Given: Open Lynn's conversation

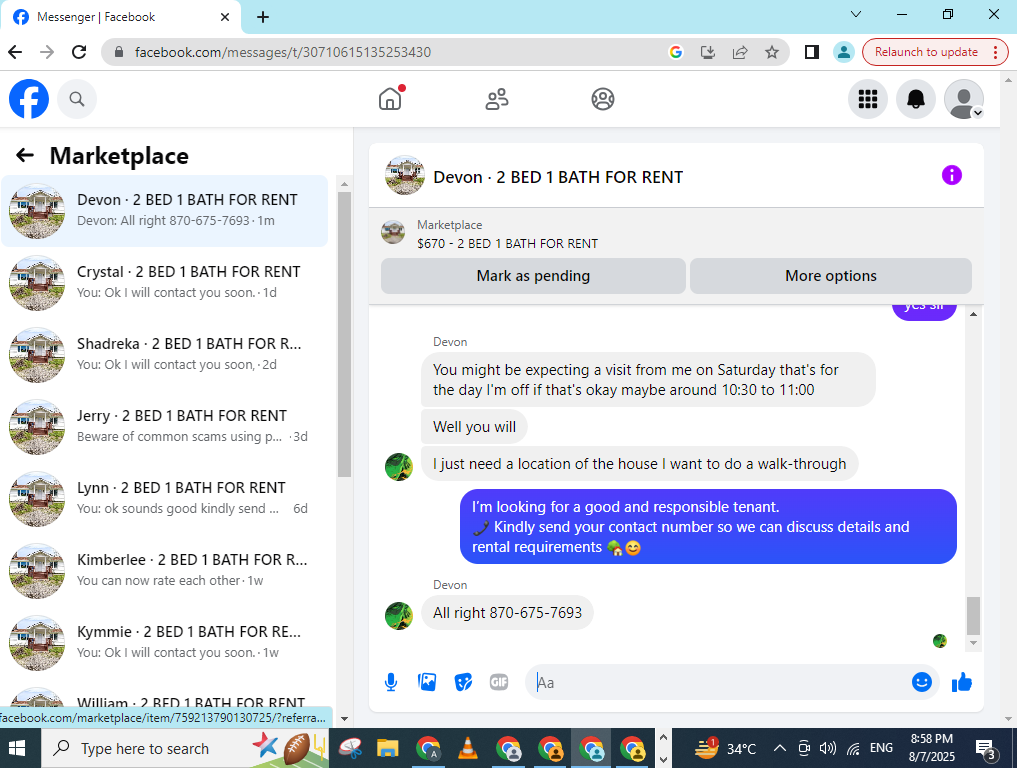Looking at the screenshot, I should click(x=165, y=499).
